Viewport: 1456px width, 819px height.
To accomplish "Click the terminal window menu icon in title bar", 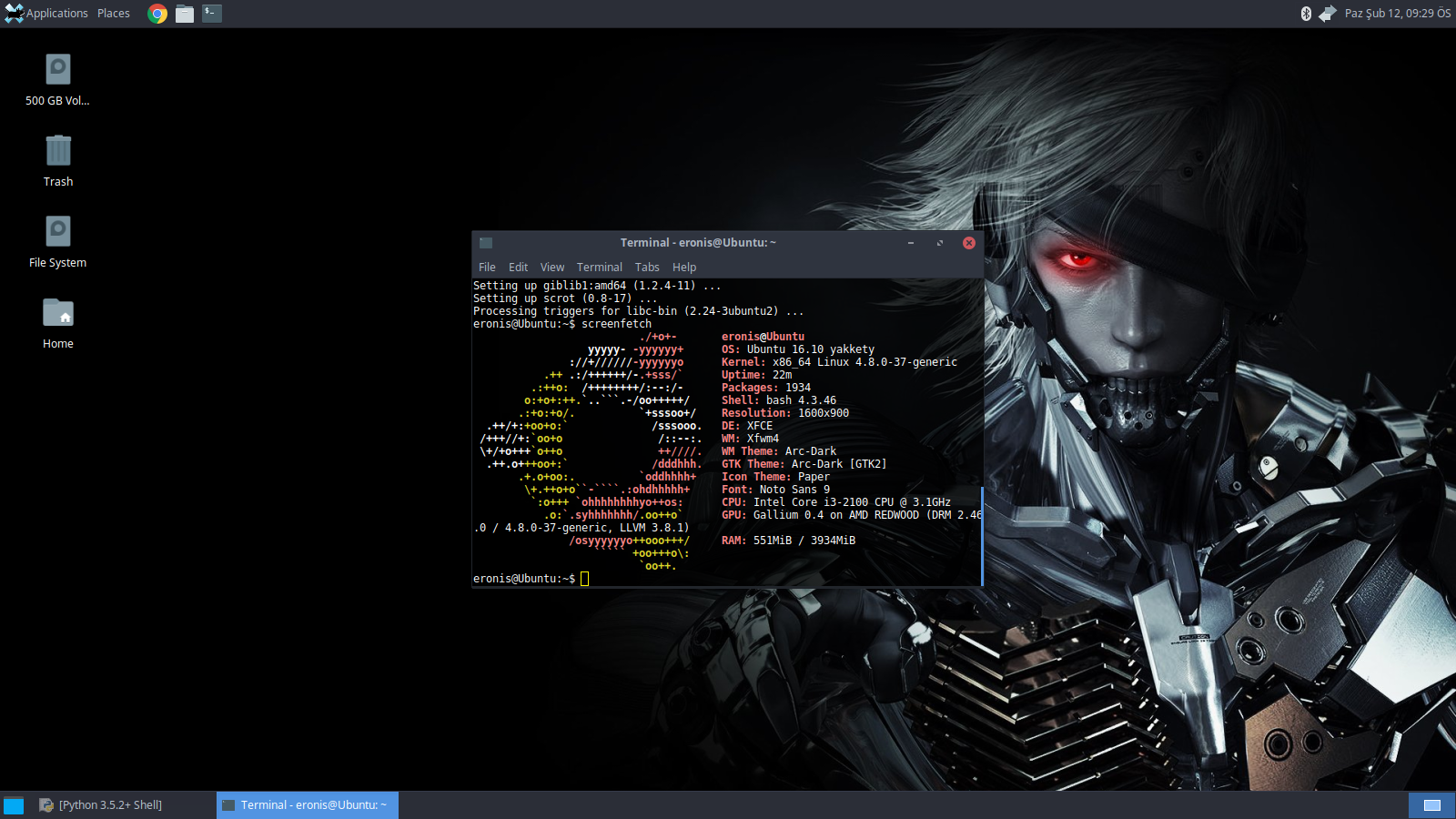I will coord(486,243).
